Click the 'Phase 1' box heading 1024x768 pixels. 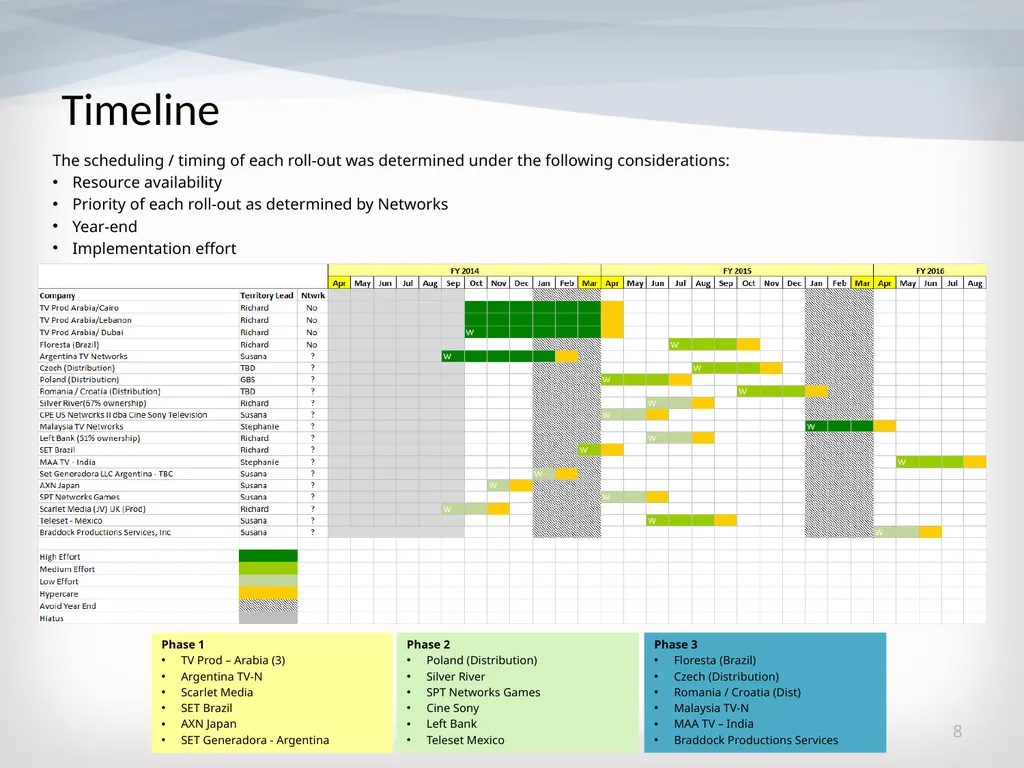(x=182, y=645)
